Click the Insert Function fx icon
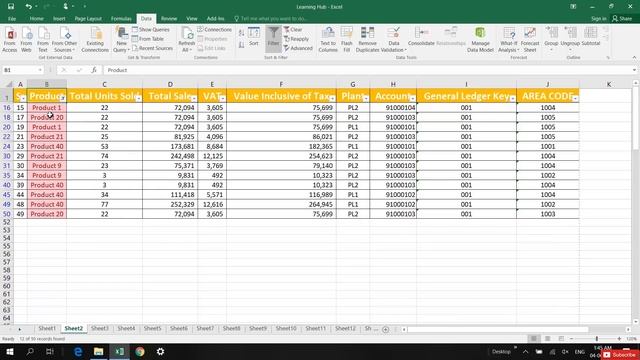This screenshot has height=360, width=640. pos(94,70)
